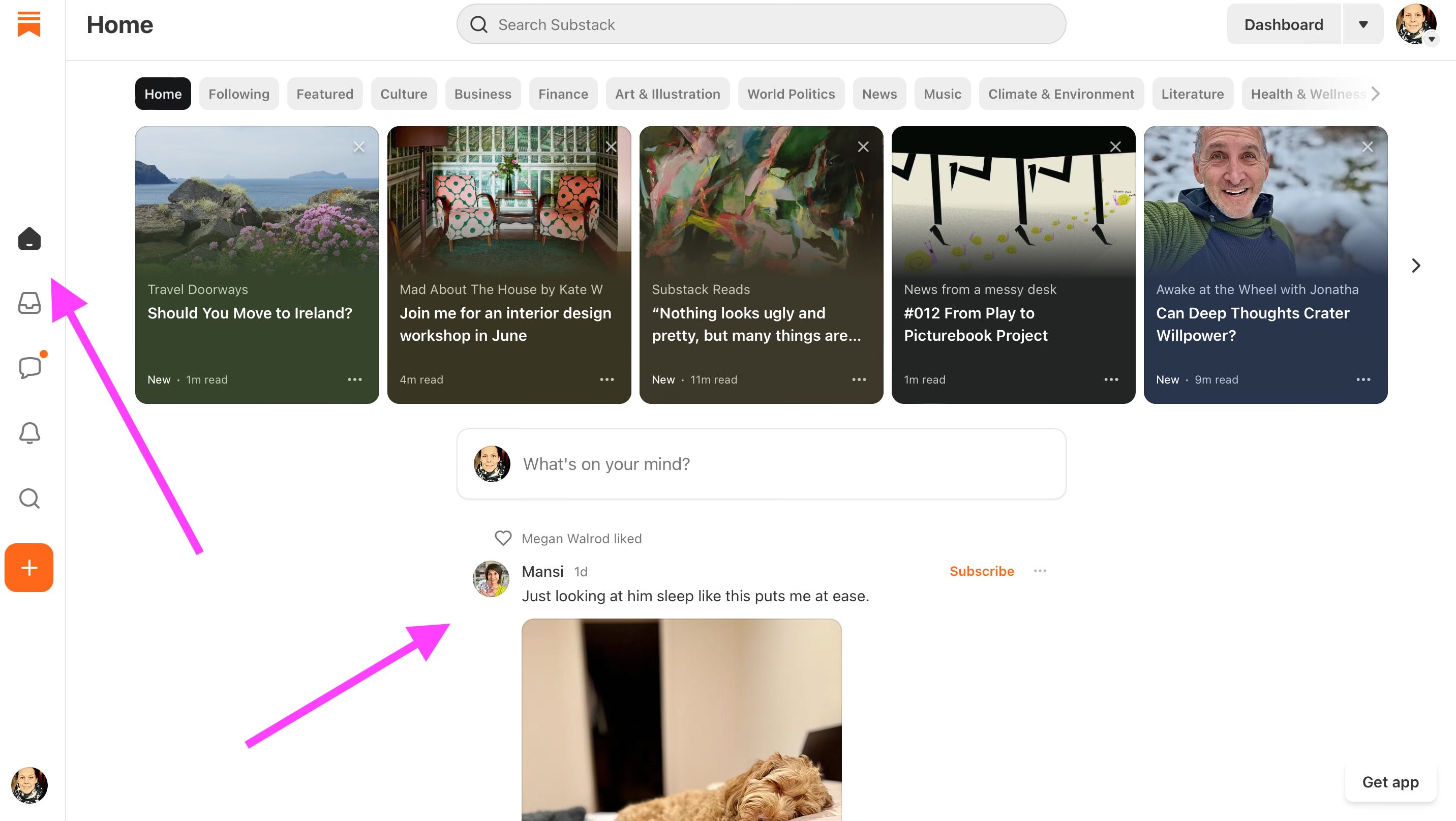
Task: Switch to the Following tab
Action: pyautogui.click(x=238, y=94)
